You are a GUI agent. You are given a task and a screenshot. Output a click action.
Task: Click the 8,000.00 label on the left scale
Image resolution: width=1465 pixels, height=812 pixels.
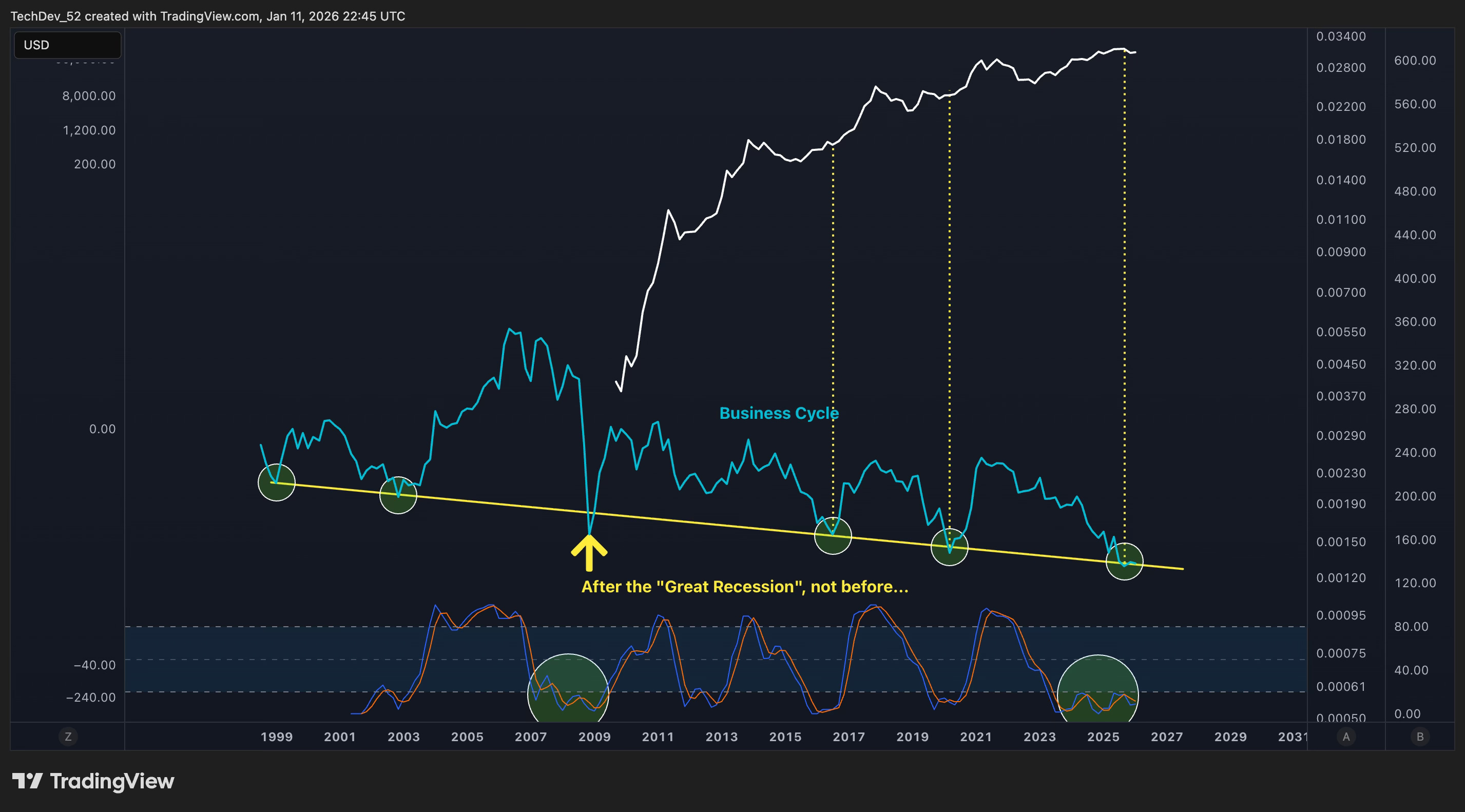89,95
